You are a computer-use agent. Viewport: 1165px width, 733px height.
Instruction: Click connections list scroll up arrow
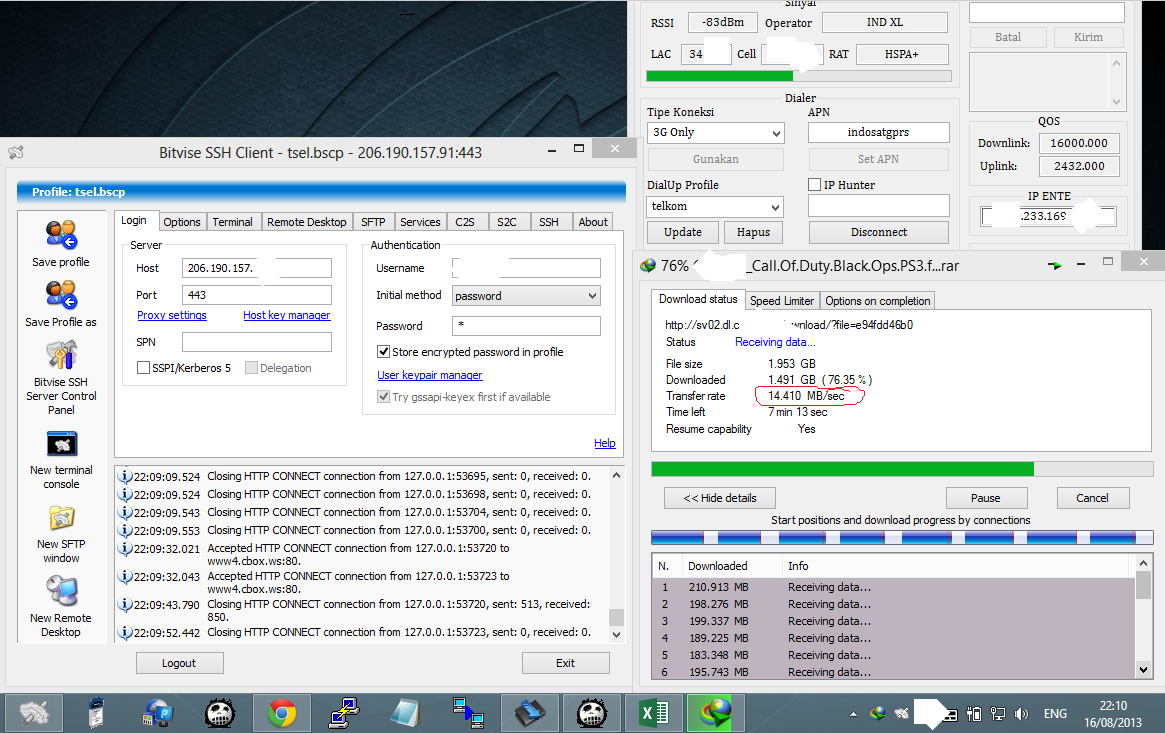(1143, 563)
